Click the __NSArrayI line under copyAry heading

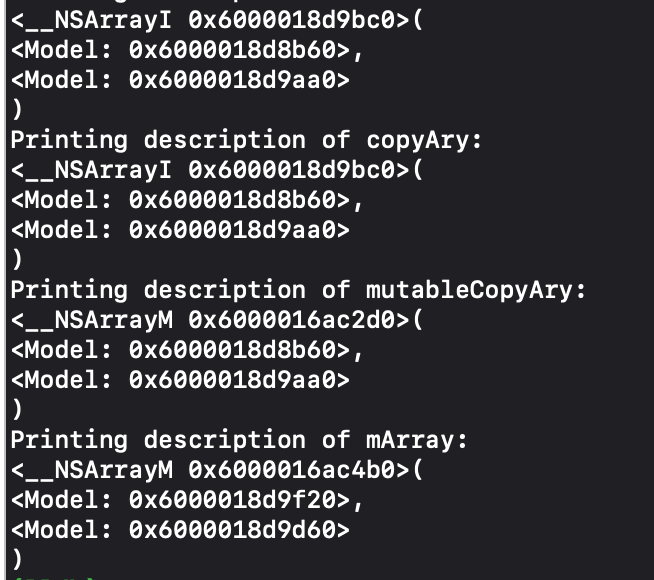(x=217, y=170)
